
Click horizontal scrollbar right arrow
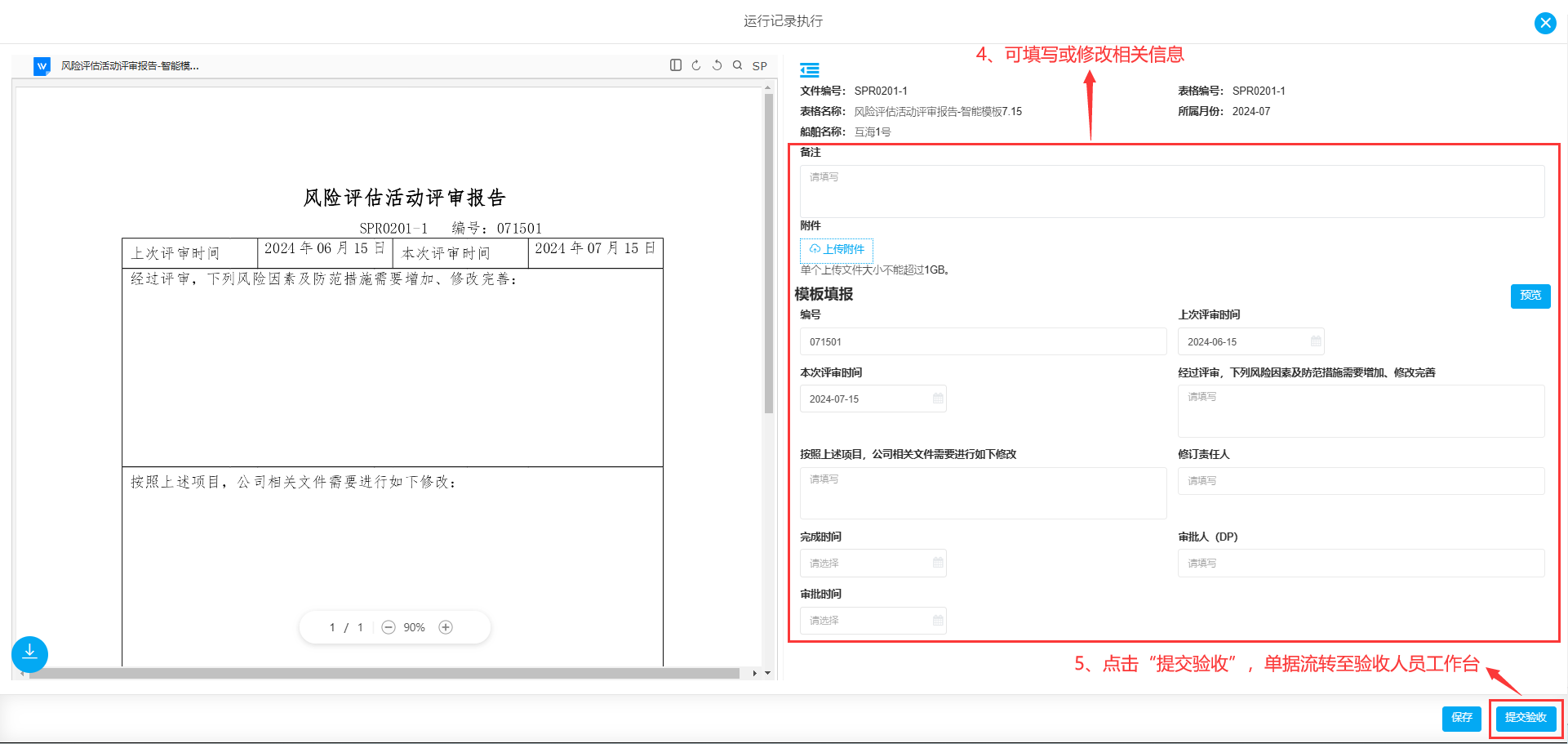pos(755,674)
